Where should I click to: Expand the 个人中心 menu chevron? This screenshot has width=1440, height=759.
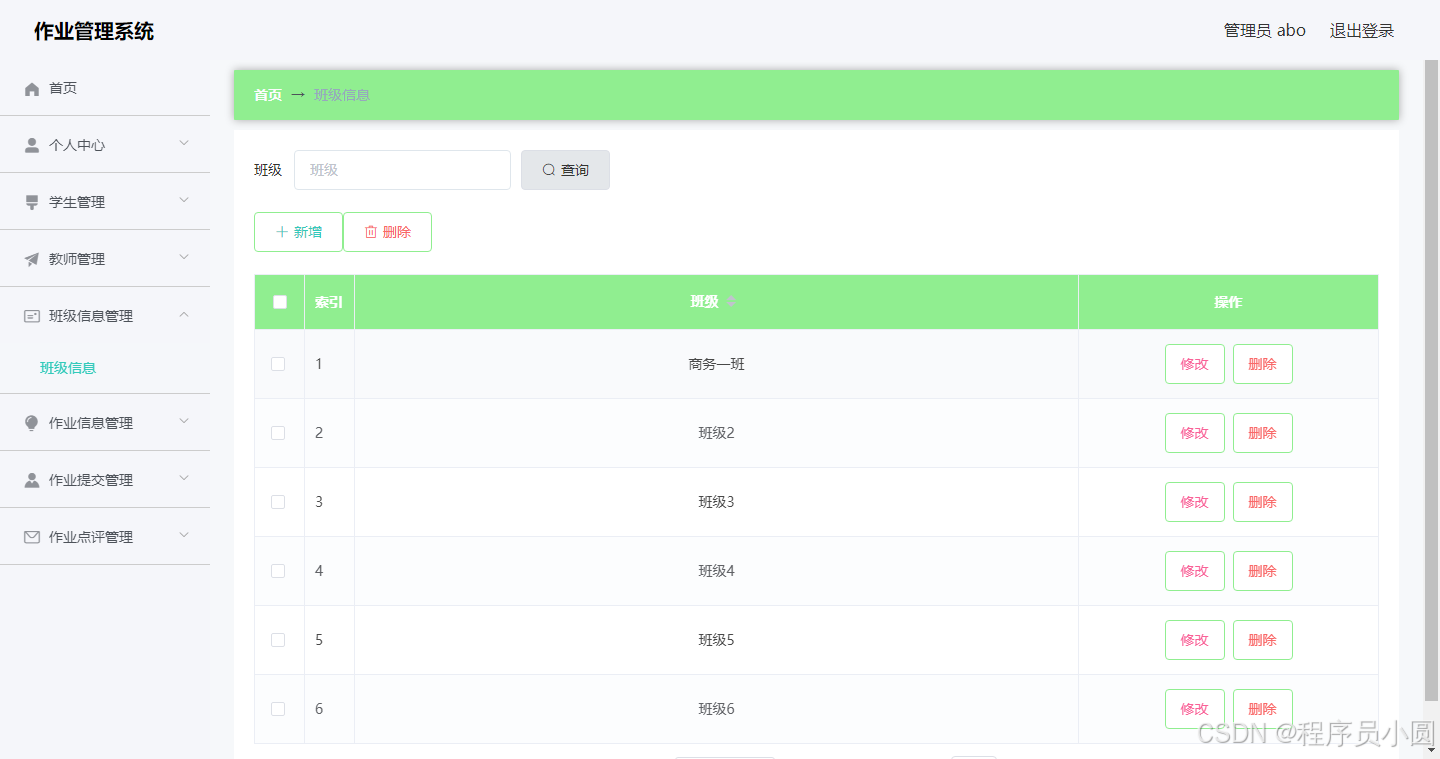click(184, 144)
